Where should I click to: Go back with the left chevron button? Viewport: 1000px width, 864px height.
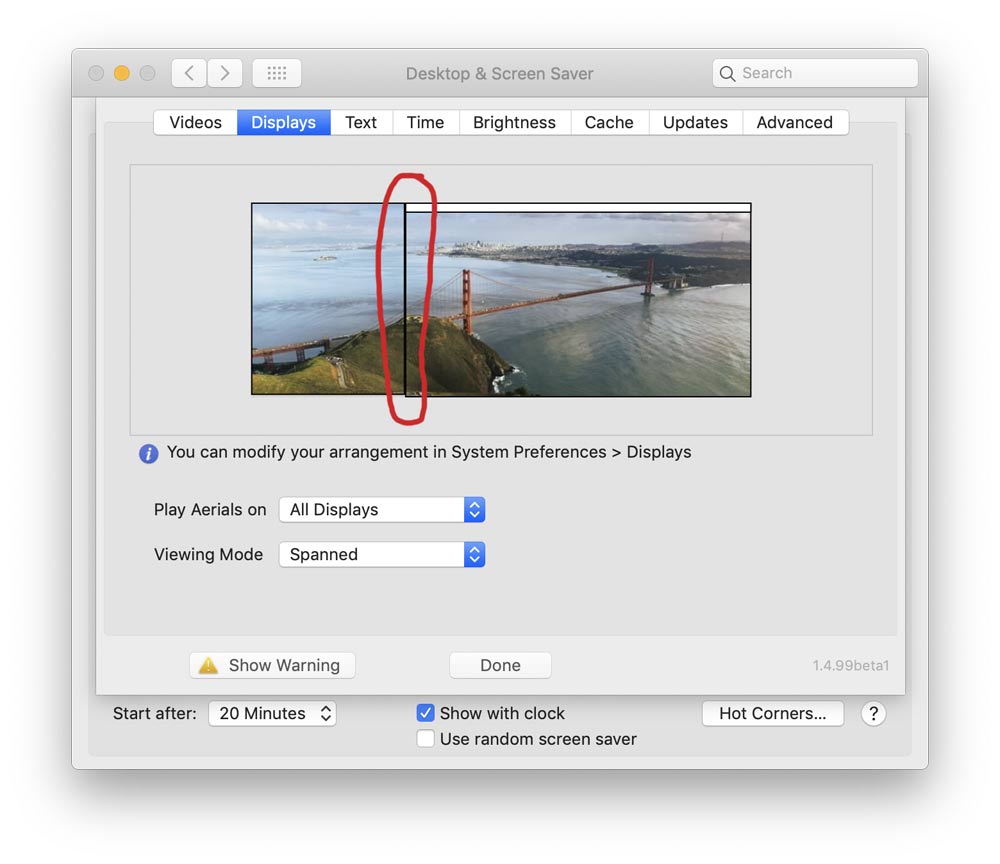point(189,73)
